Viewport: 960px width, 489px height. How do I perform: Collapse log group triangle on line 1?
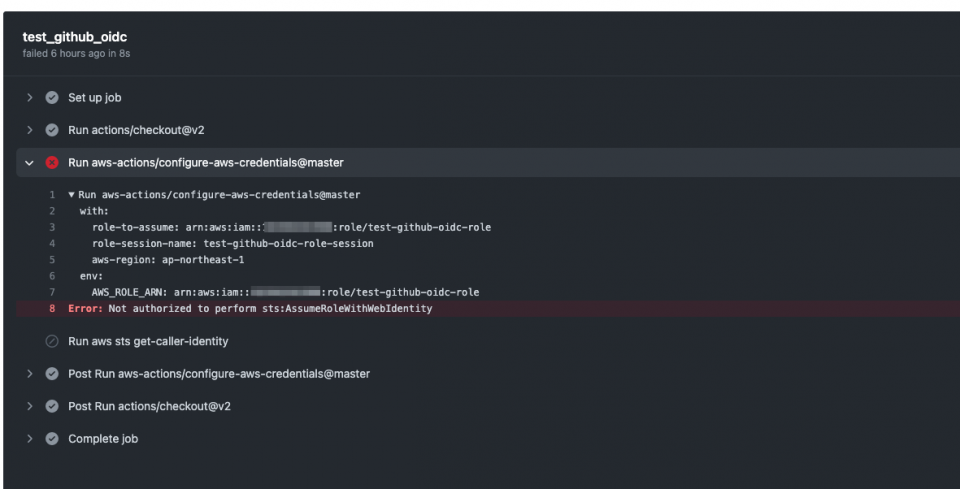click(x=72, y=195)
